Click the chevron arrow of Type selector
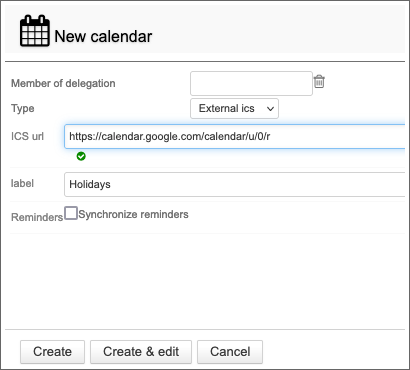Screen dimensions: 410x370 (270, 109)
